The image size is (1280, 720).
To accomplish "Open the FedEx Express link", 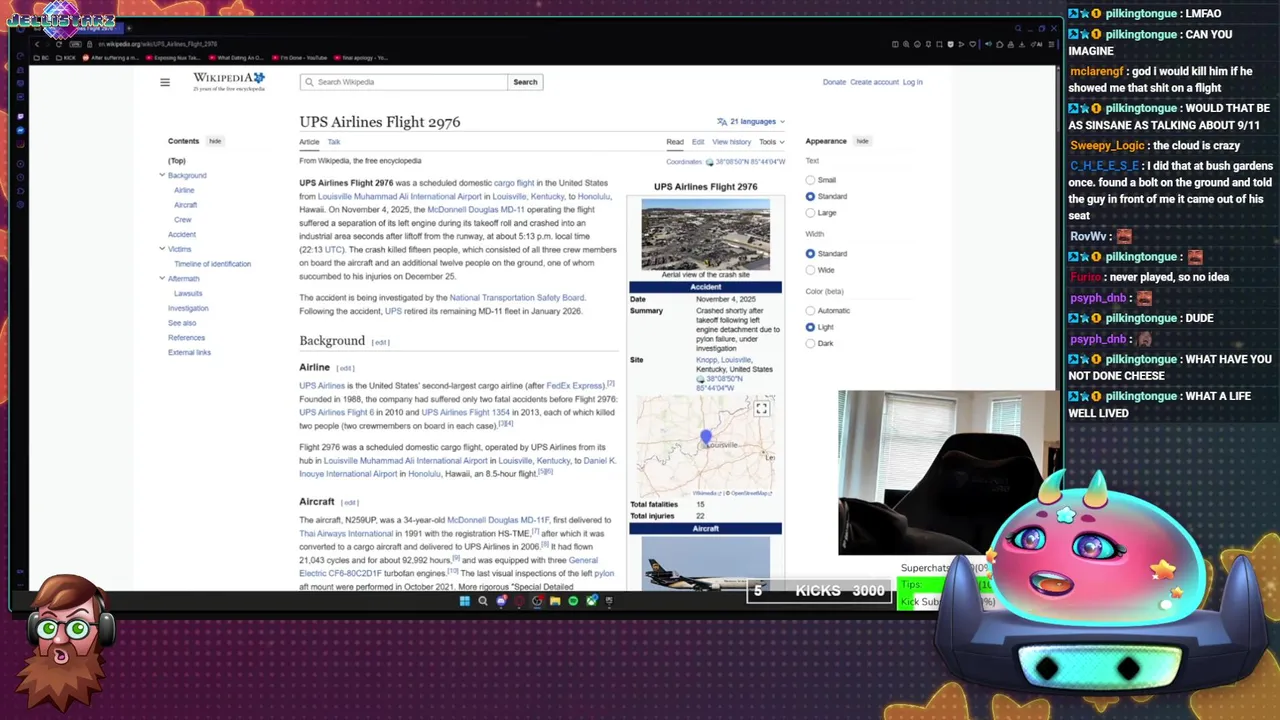I will tap(575, 385).
